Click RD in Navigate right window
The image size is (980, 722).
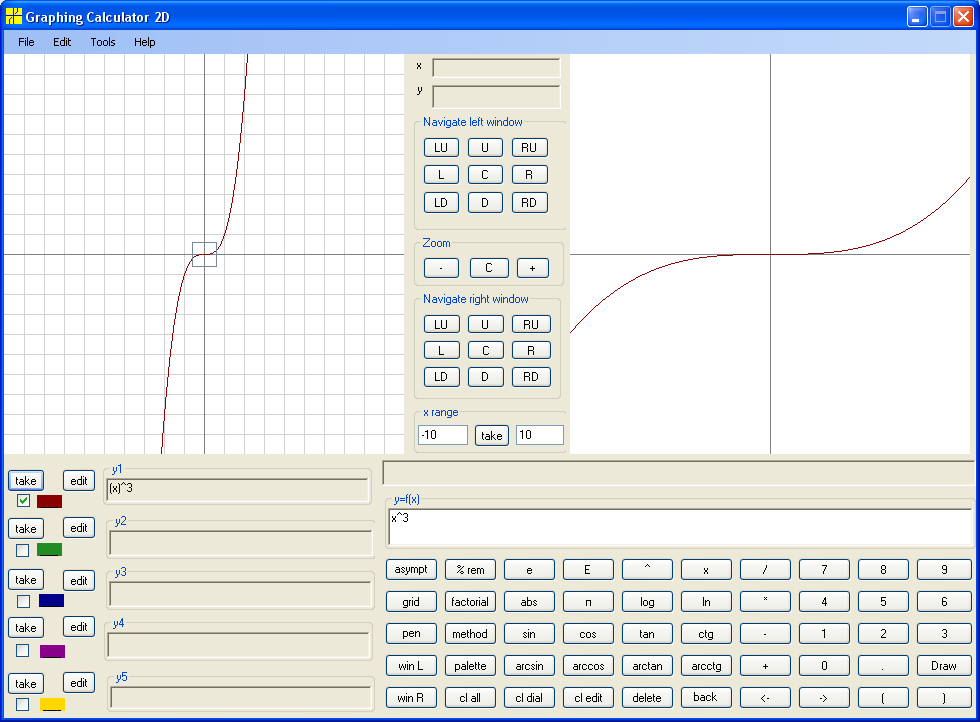coord(531,377)
